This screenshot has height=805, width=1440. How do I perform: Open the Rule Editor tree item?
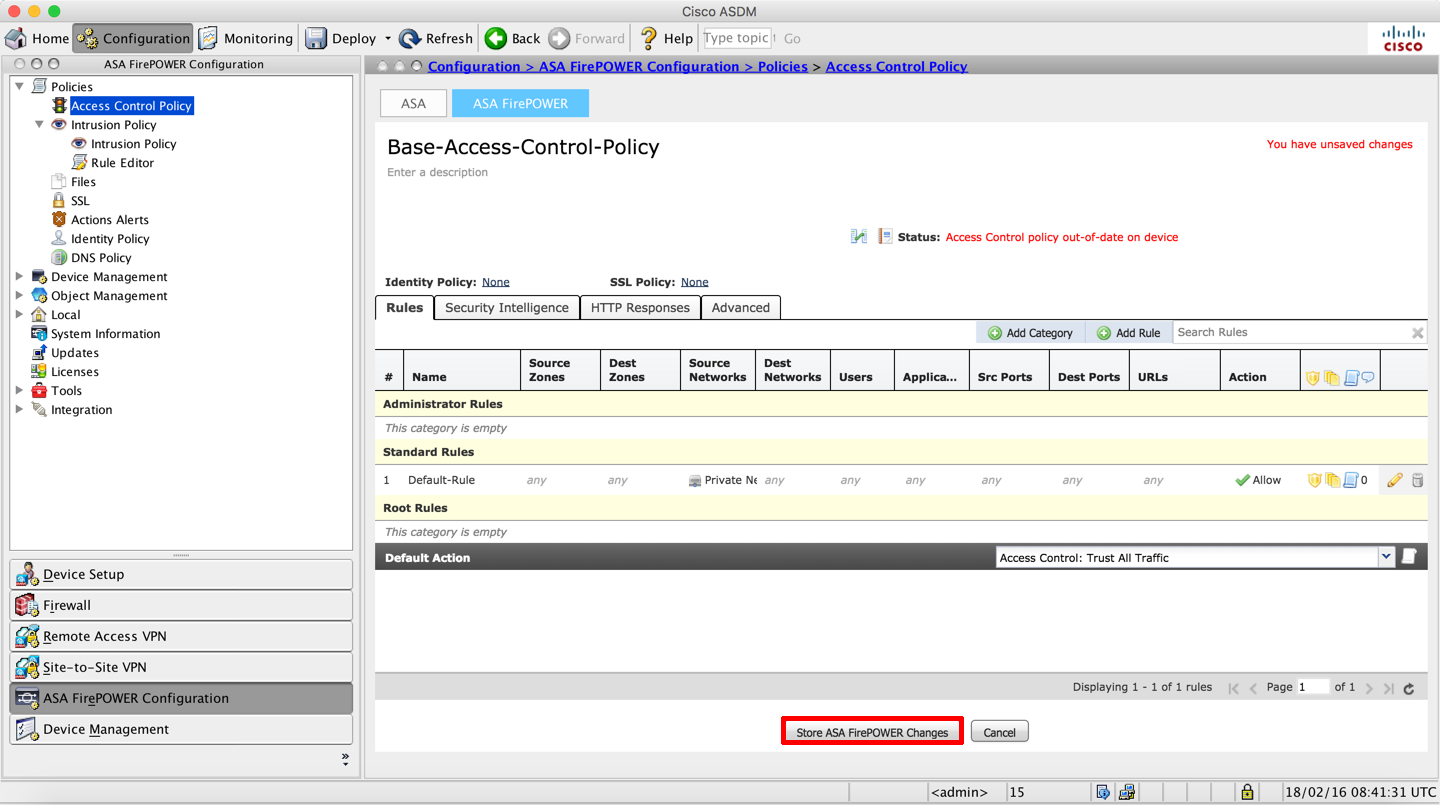pyautogui.click(x=122, y=162)
